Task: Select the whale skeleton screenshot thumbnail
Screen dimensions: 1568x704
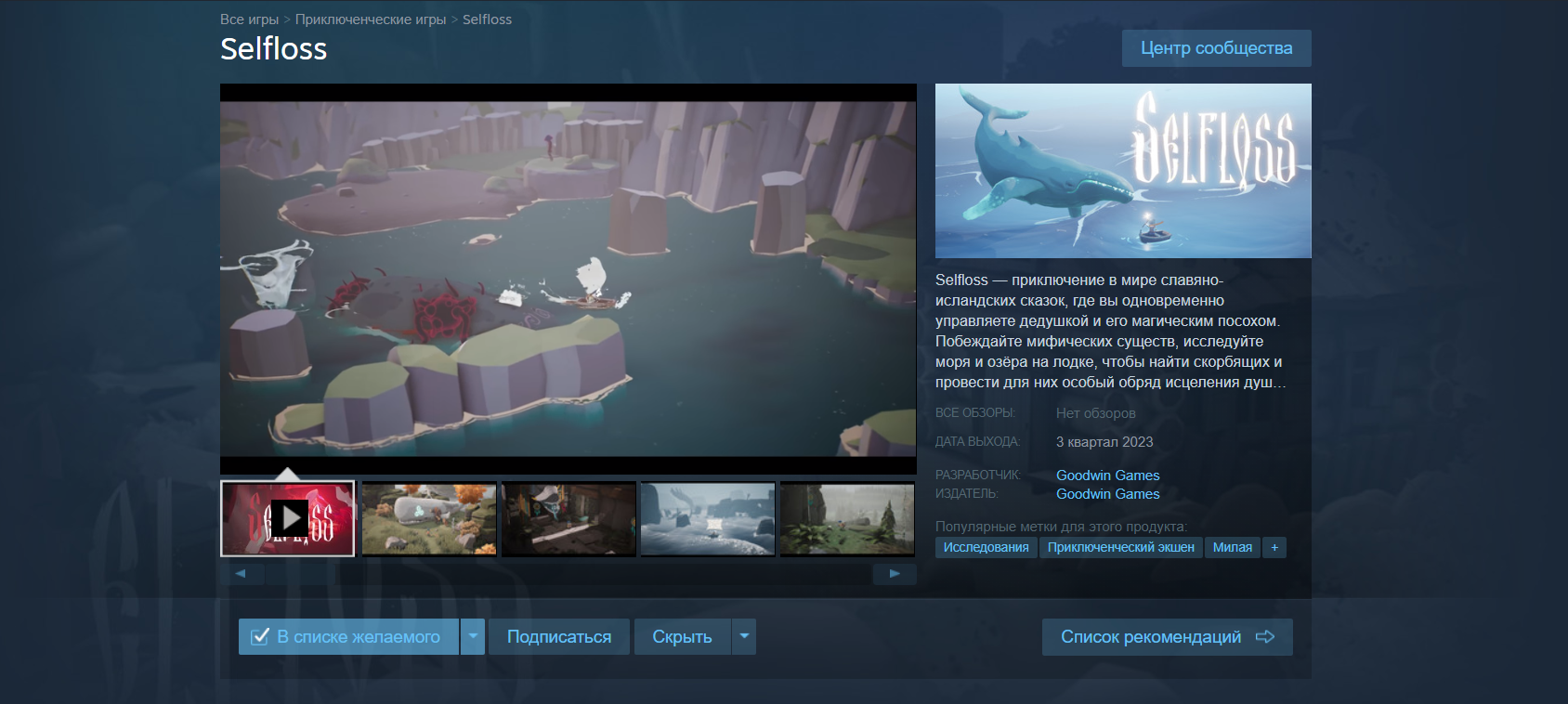Action: pos(429,518)
